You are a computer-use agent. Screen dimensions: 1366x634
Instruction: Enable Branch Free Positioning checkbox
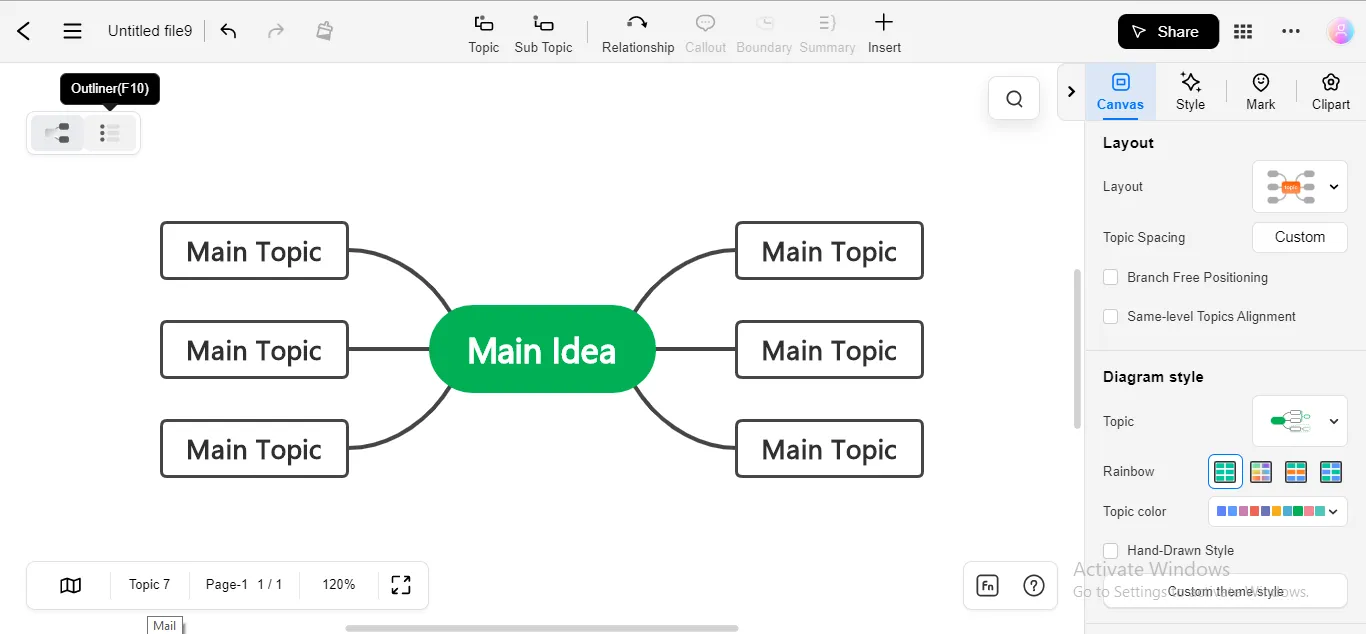(x=1110, y=277)
